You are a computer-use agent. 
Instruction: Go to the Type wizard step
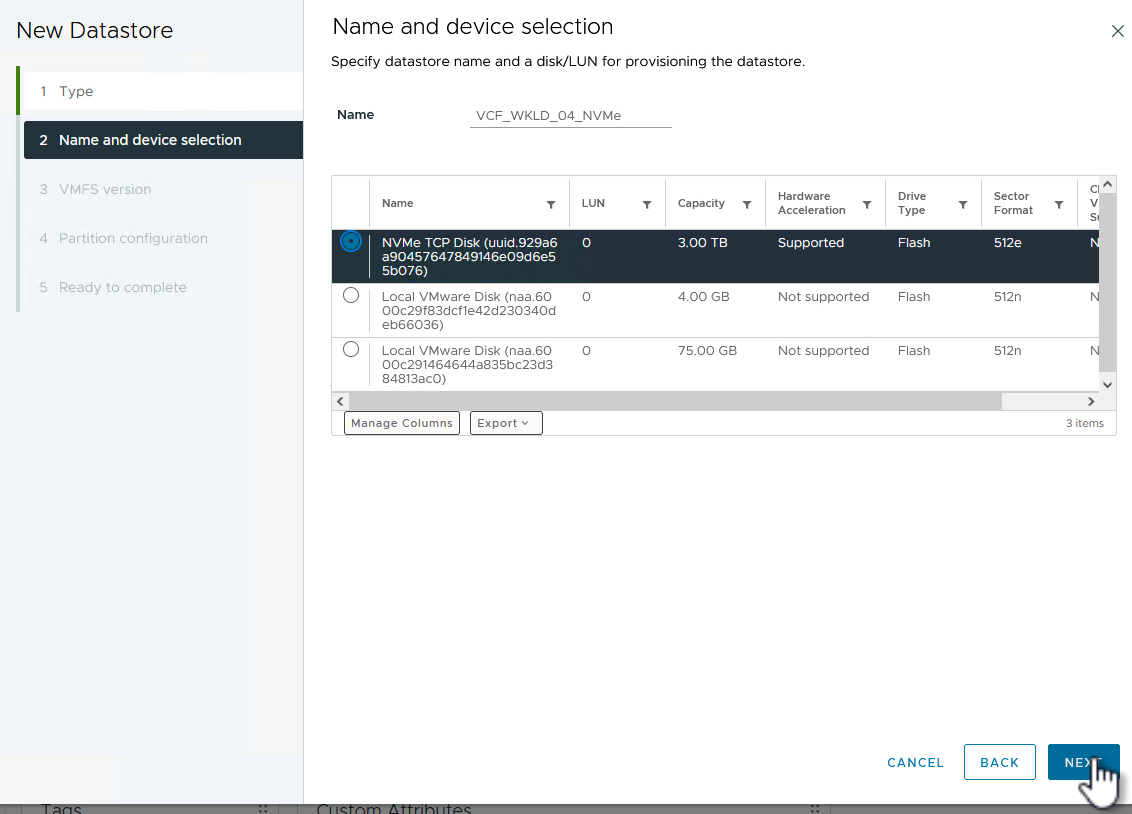pos(76,91)
